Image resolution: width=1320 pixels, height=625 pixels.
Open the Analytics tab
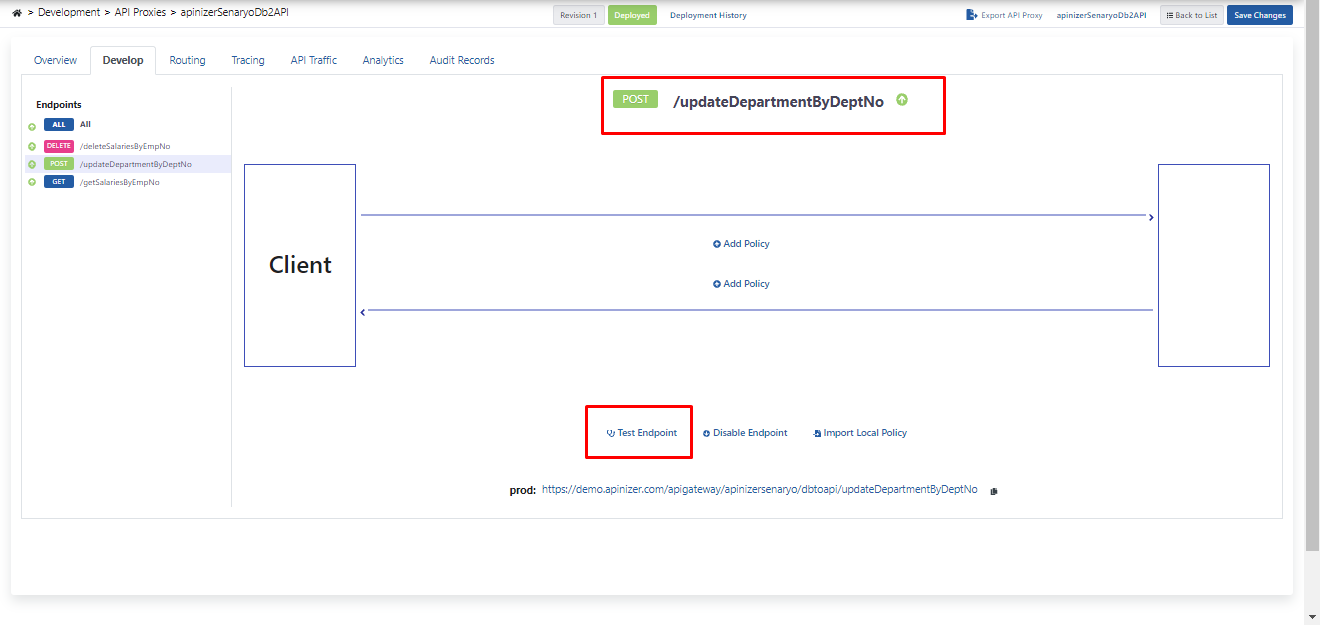click(383, 60)
